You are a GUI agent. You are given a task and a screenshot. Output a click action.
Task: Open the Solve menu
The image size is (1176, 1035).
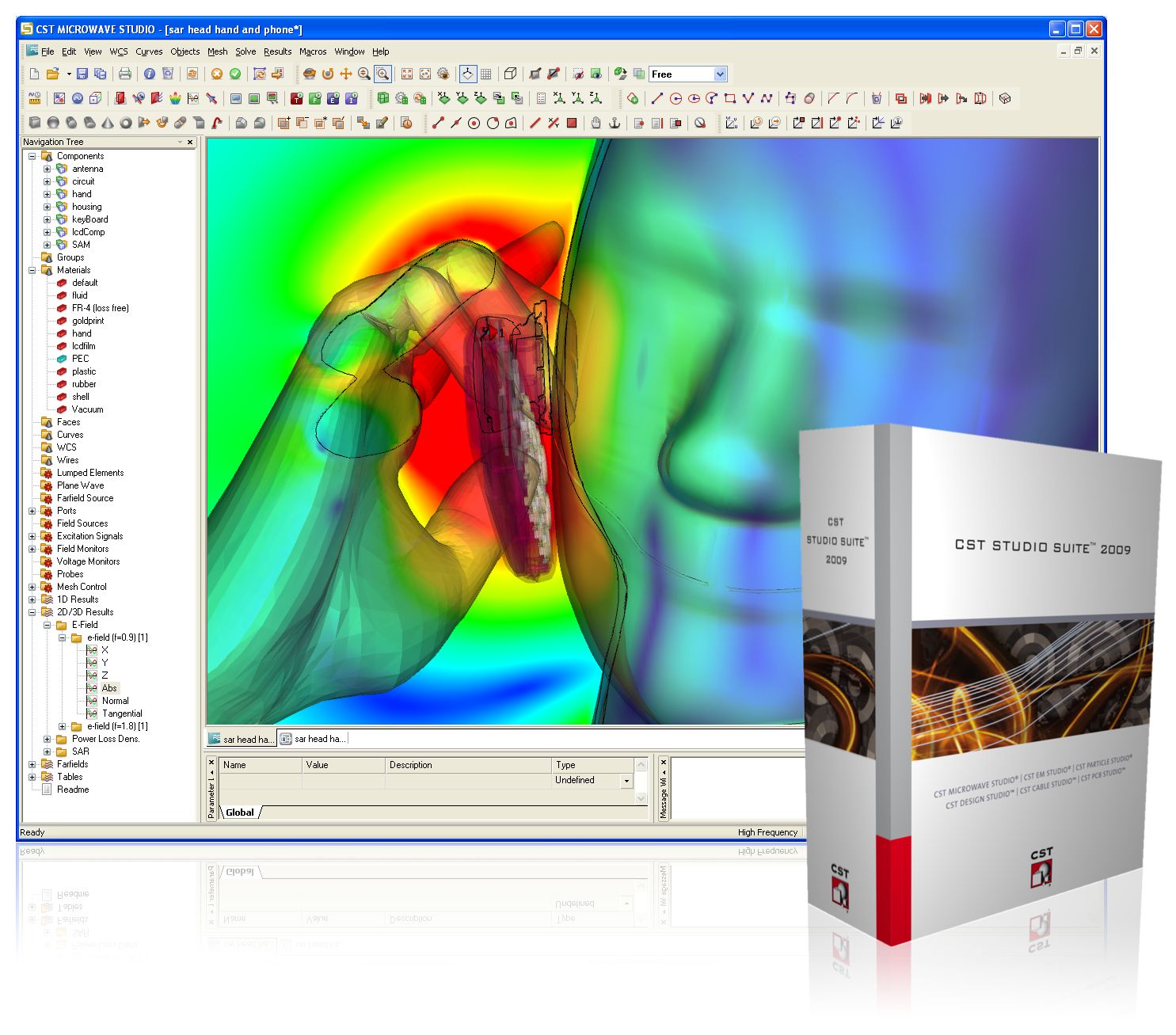pos(245,51)
